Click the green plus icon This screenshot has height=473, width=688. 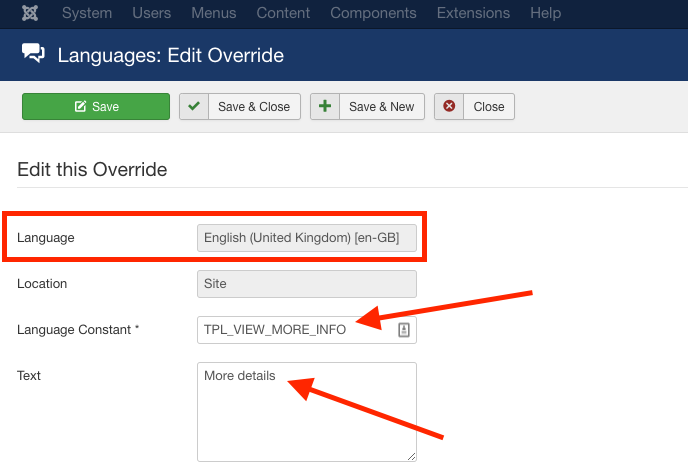tap(325, 106)
